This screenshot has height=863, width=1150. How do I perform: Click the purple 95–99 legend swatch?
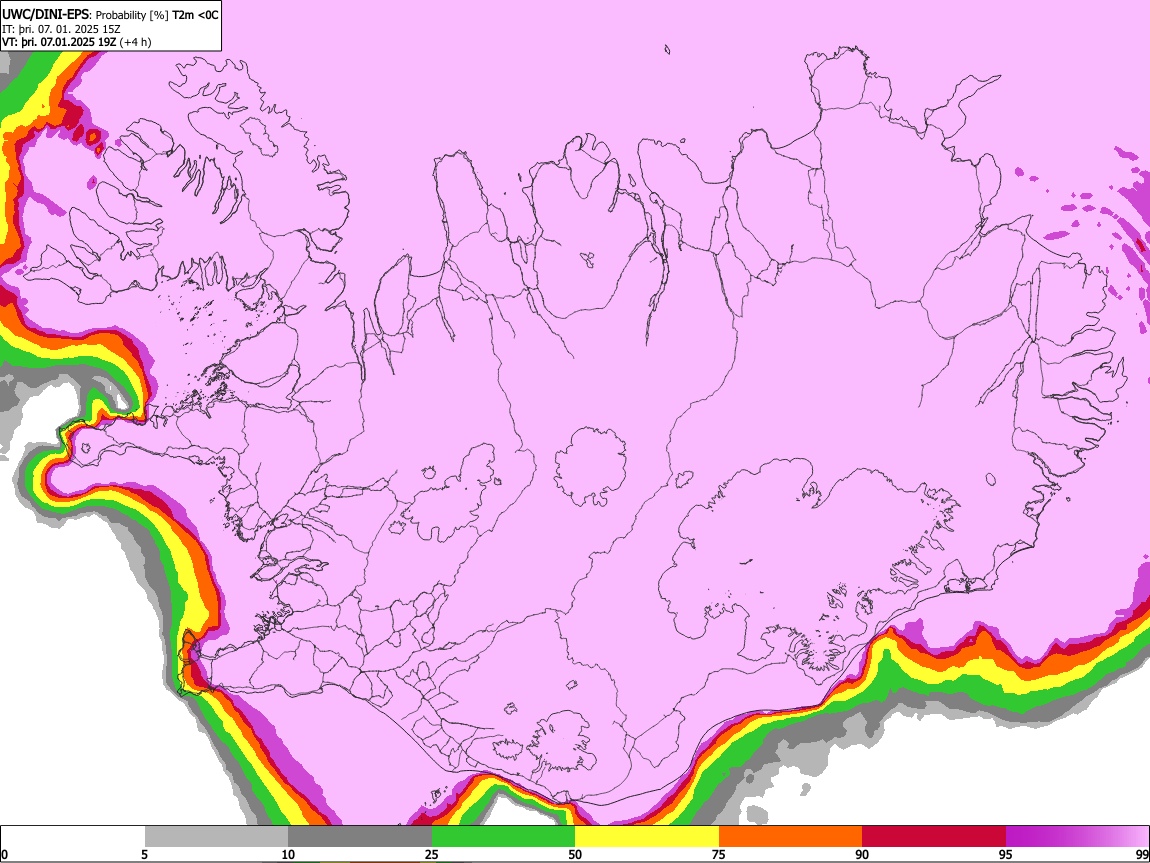coord(1077,837)
